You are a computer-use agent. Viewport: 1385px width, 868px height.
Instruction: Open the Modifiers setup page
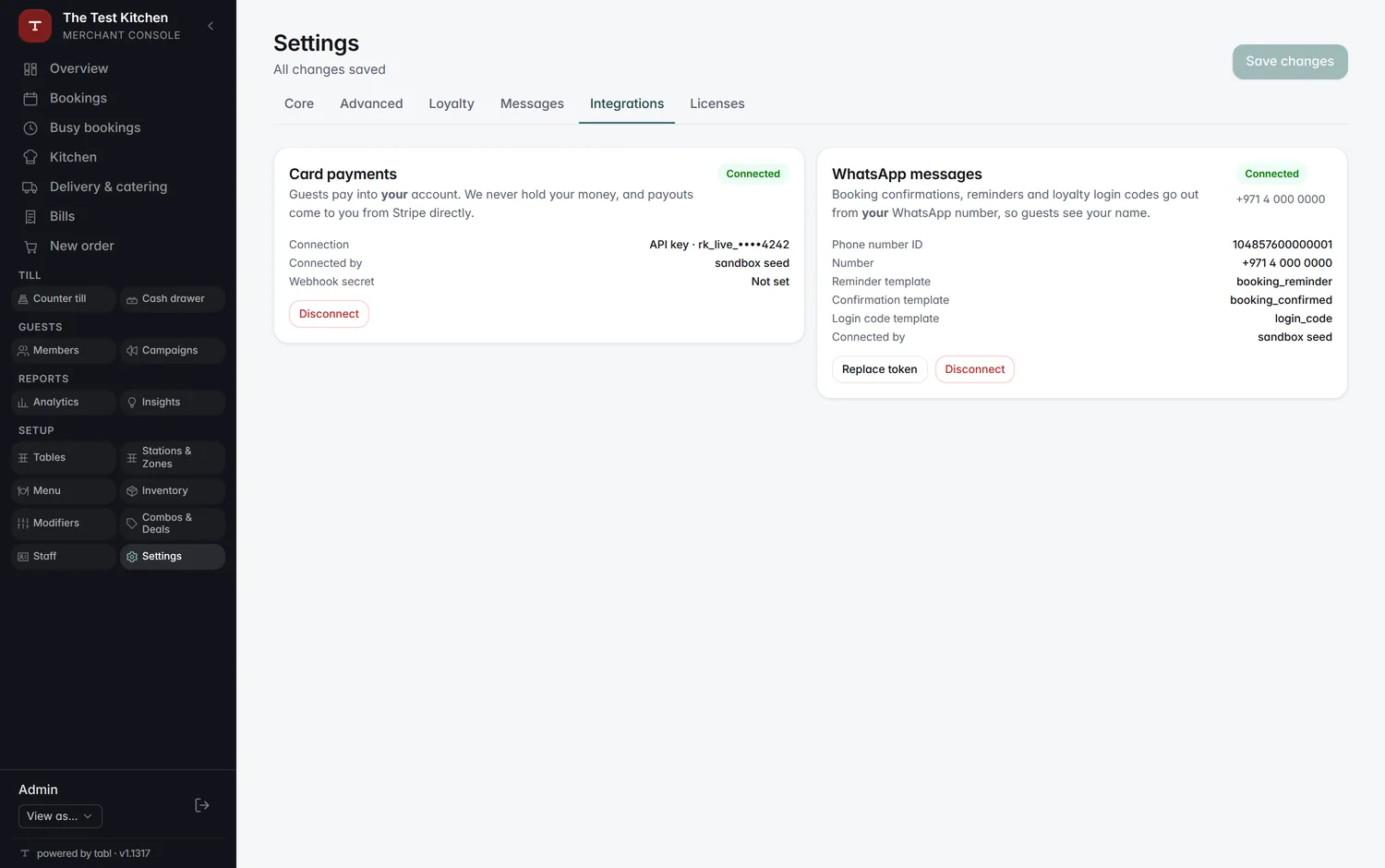(64, 524)
